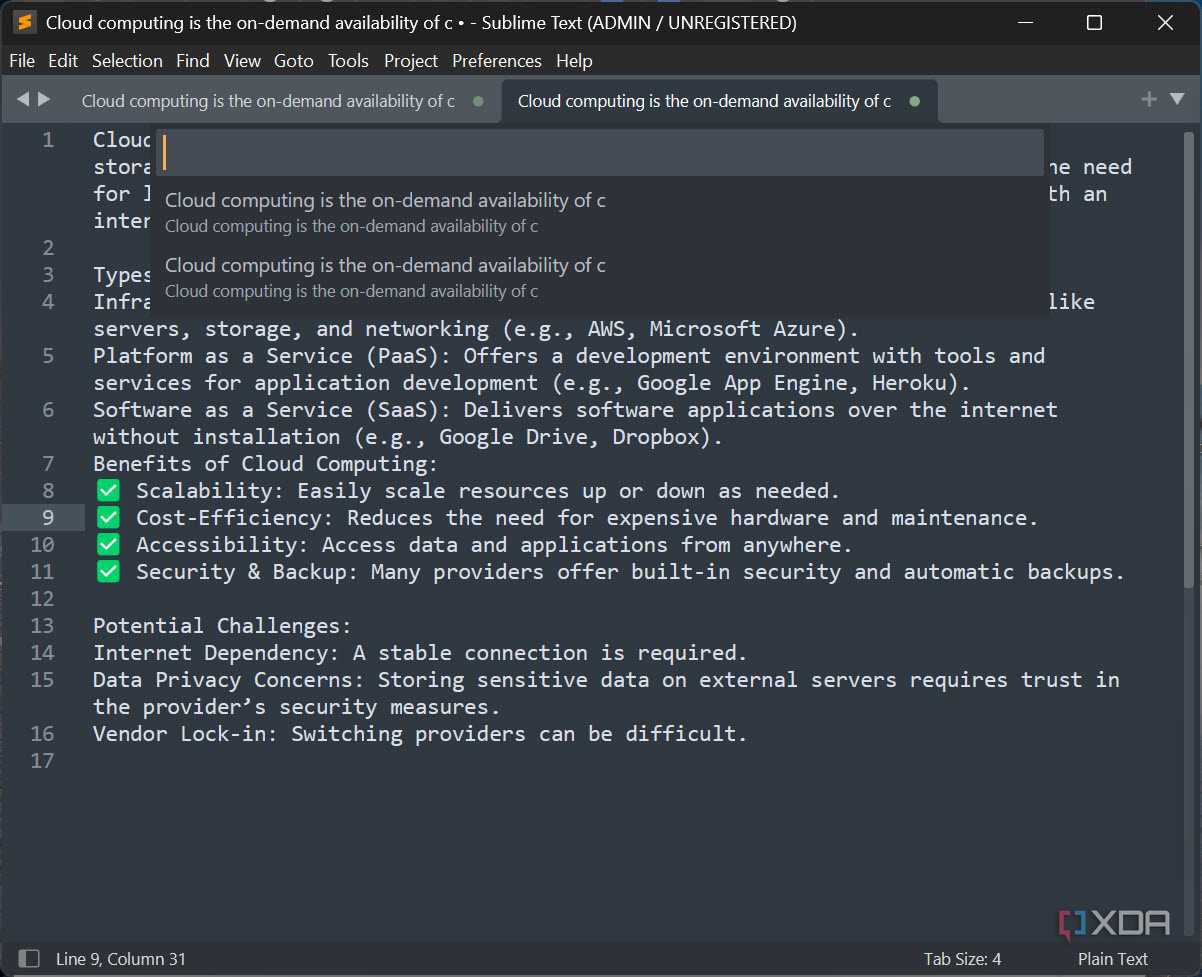Add a new tab with plus icon
Image resolution: width=1202 pixels, height=977 pixels.
pyautogui.click(x=1149, y=99)
